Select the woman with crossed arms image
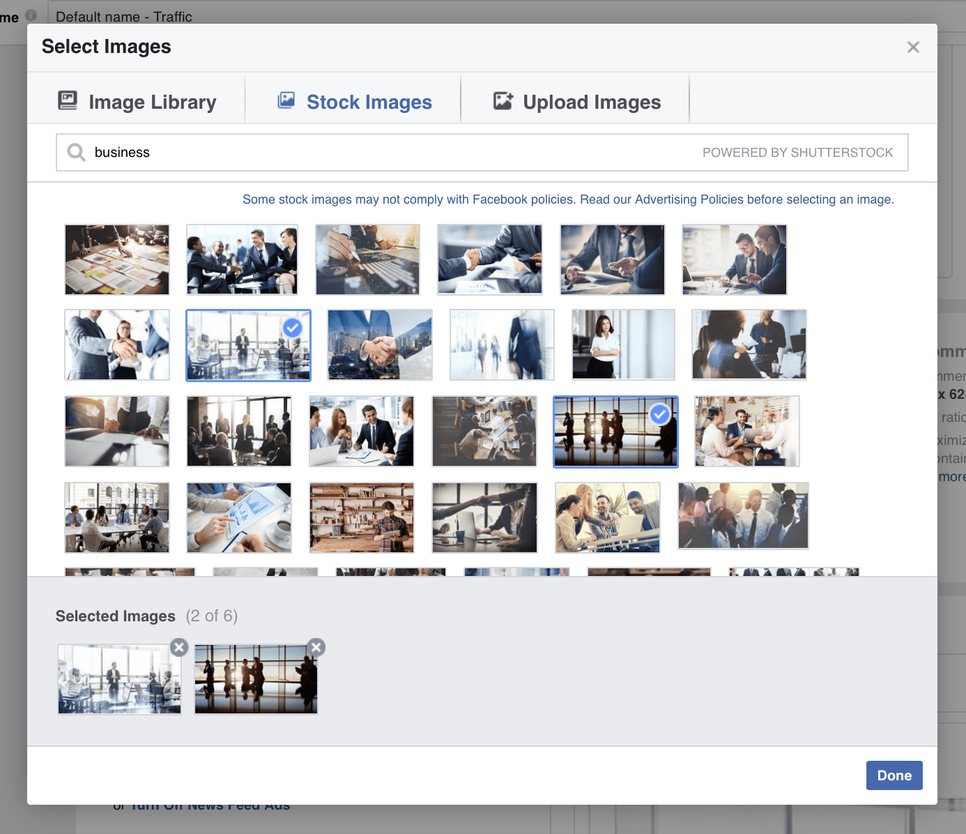The image size is (966, 834). pos(623,344)
